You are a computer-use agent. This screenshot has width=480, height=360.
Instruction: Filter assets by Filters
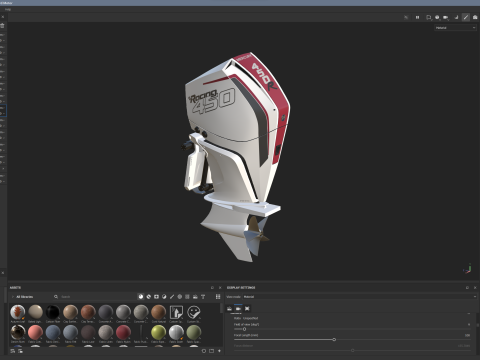tap(164, 296)
